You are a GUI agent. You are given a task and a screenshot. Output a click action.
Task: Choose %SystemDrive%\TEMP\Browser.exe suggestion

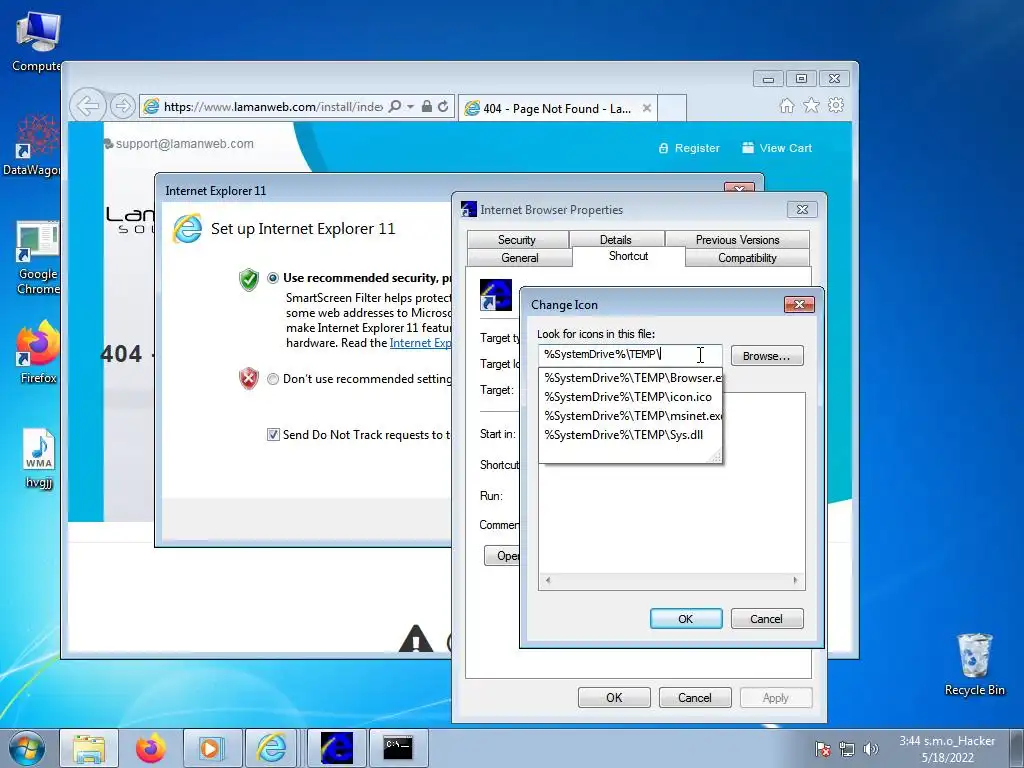pyautogui.click(x=631, y=378)
